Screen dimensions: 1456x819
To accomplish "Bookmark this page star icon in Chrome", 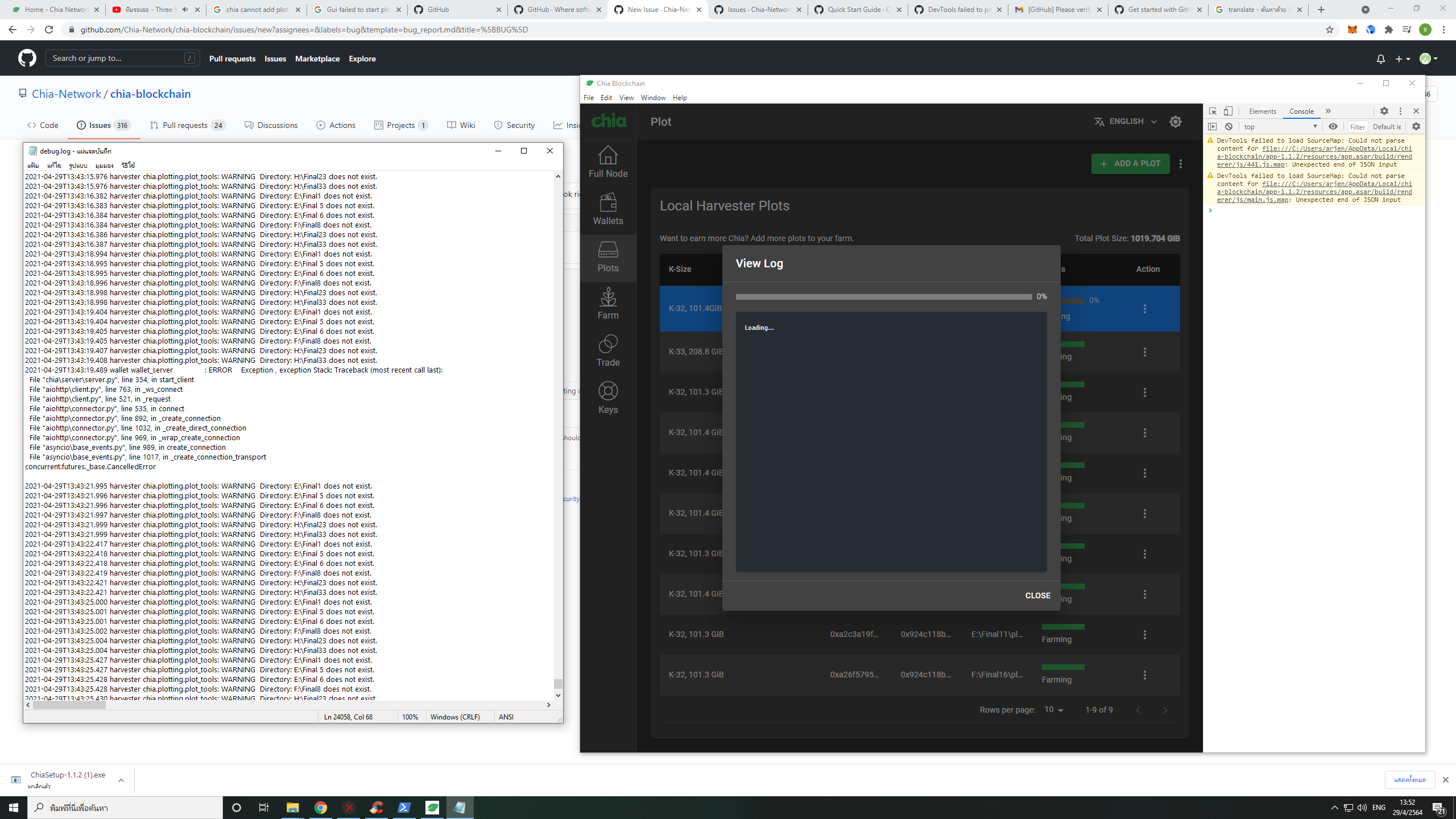I will coord(1329,30).
